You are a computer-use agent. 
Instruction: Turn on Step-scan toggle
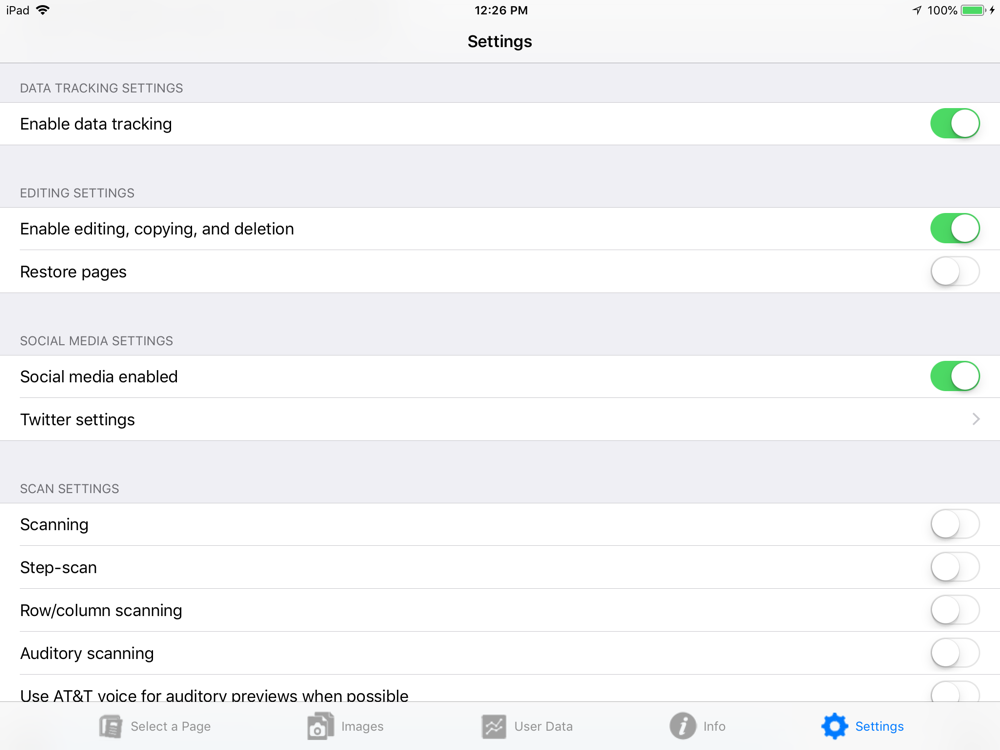point(955,567)
